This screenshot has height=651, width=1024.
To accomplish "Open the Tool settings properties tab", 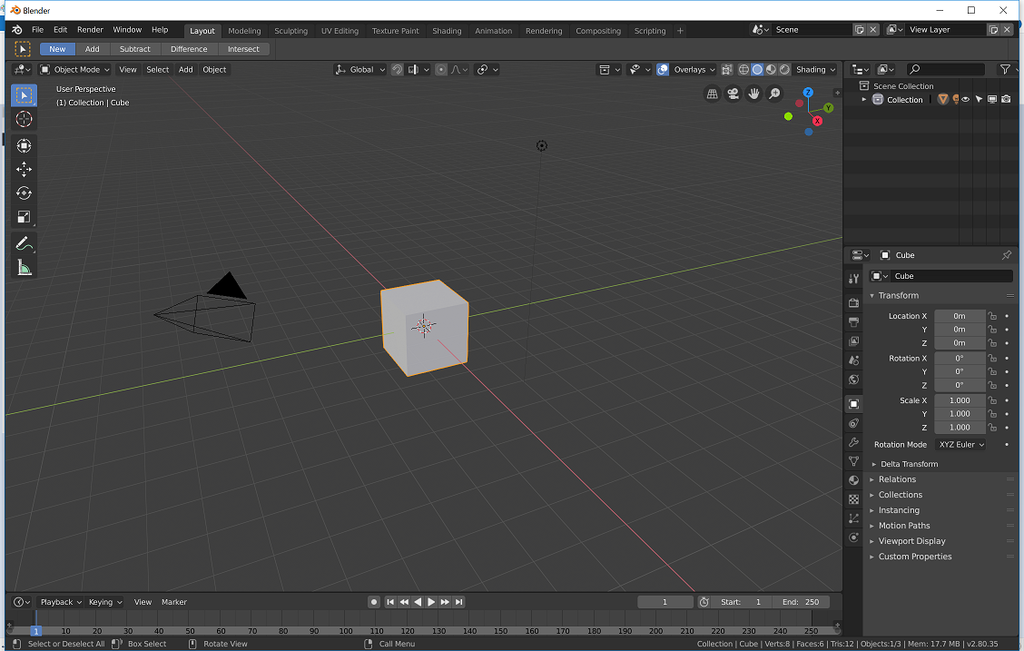I will 854,279.
